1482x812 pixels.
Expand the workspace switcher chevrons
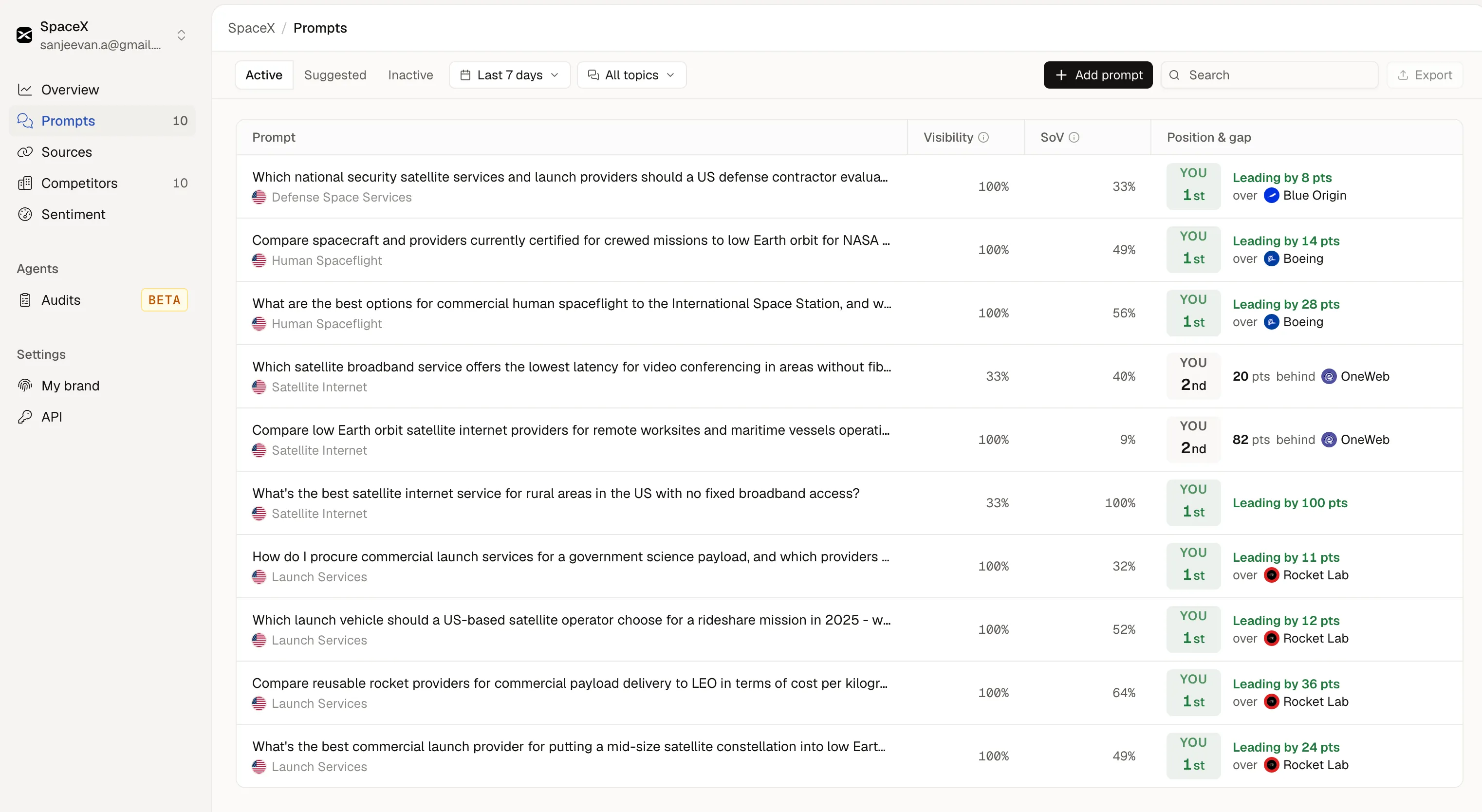click(x=181, y=35)
